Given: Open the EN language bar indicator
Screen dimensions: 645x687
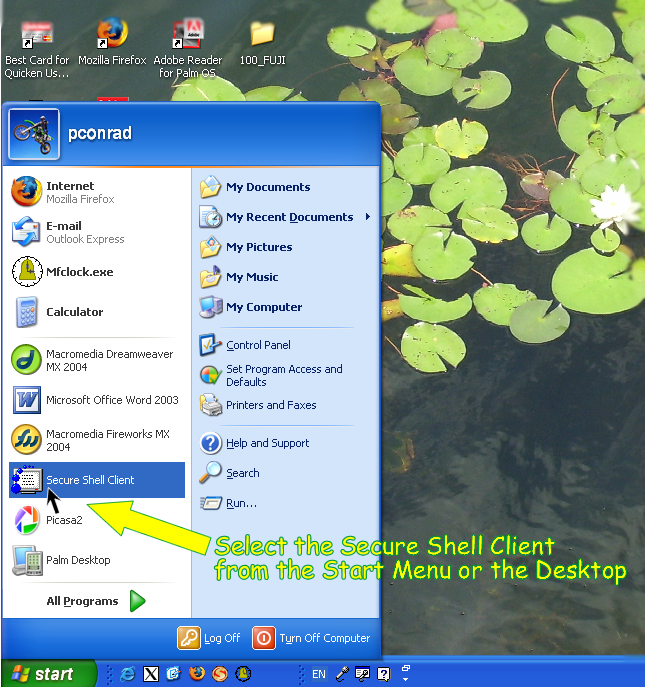Looking at the screenshot, I should coord(319,674).
